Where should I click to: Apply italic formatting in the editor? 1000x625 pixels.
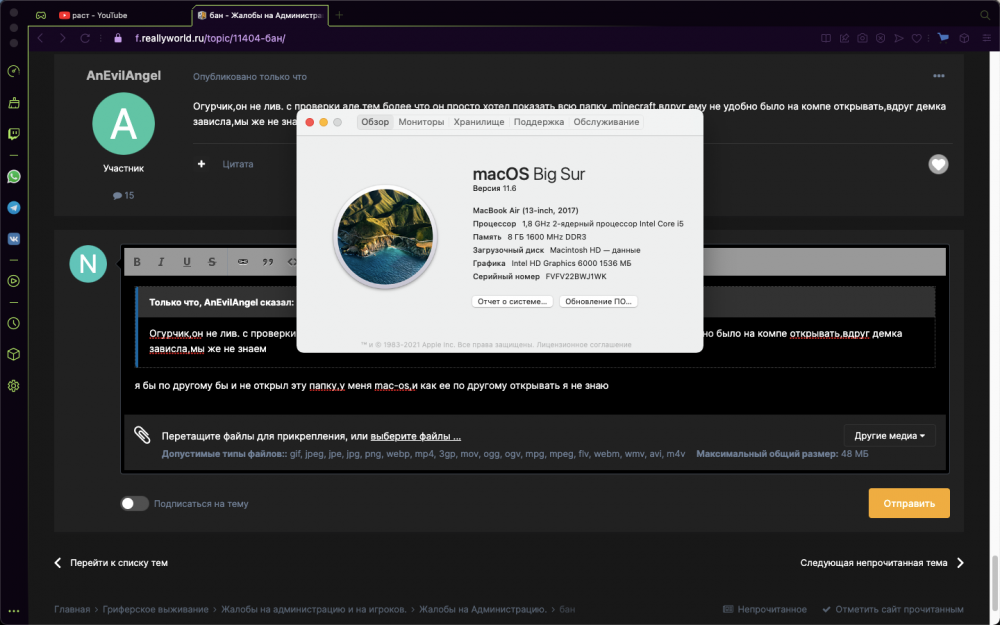tap(161, 261)
